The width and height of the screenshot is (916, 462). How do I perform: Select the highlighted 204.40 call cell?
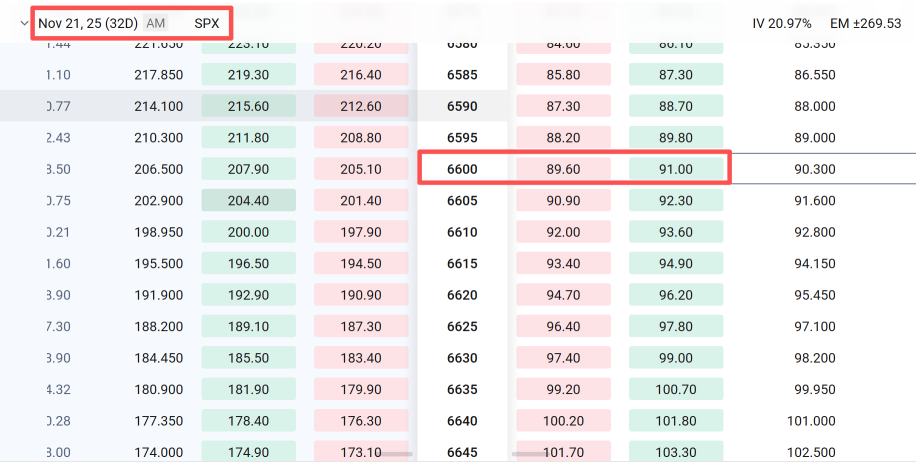[x=248, y=201]
